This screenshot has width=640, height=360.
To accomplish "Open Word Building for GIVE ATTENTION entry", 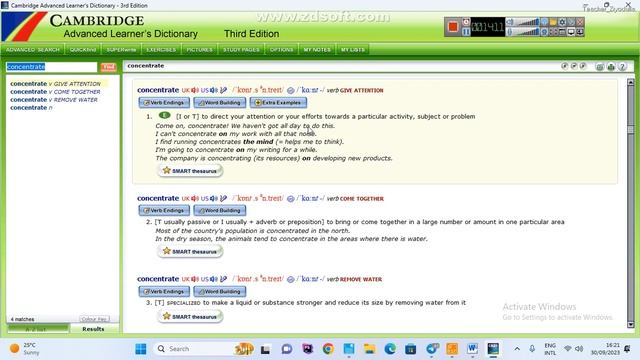I will pyautogui.click(x=220, y=103).
